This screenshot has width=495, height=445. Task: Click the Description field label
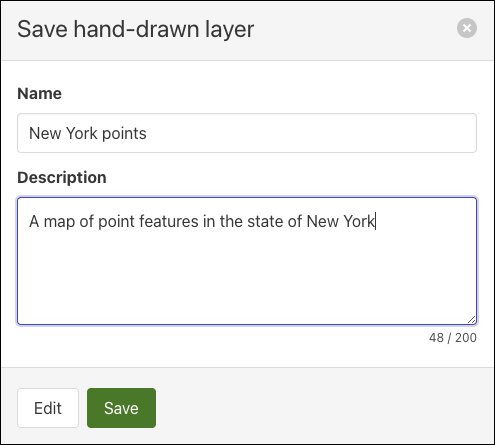[62, 177]
